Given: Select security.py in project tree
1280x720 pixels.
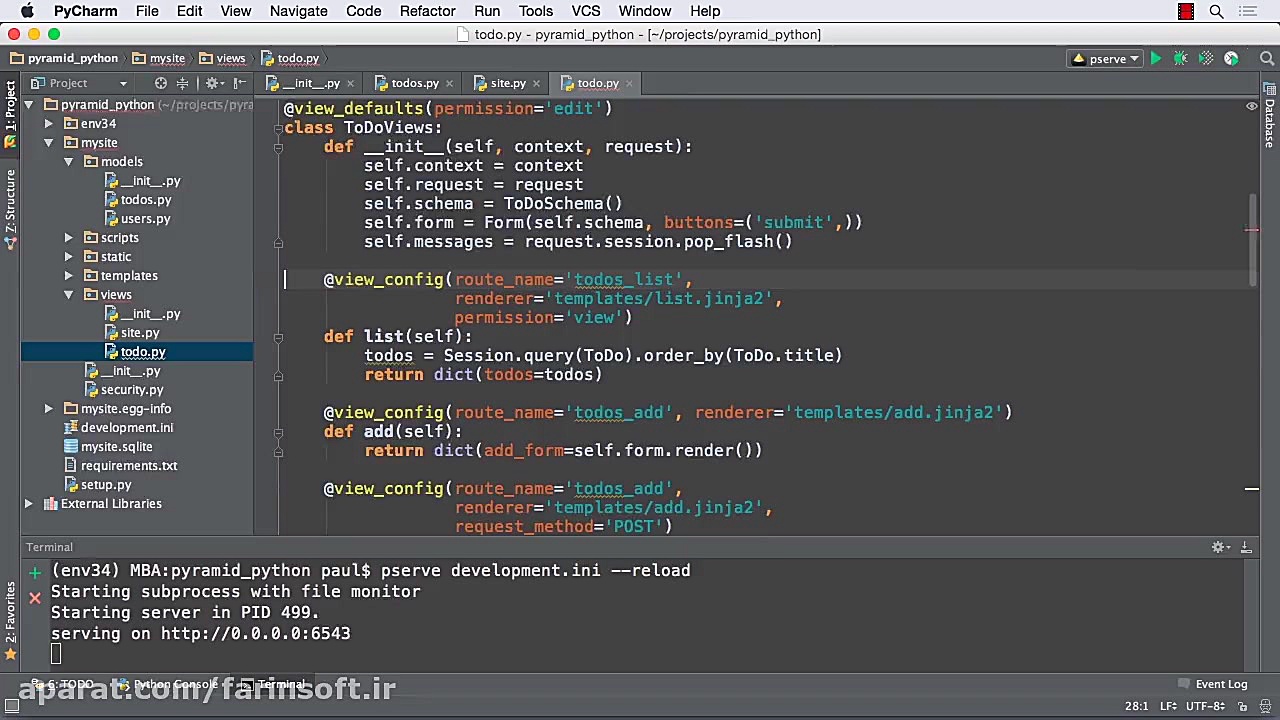Looking at the screenshot, I should 132,390.
